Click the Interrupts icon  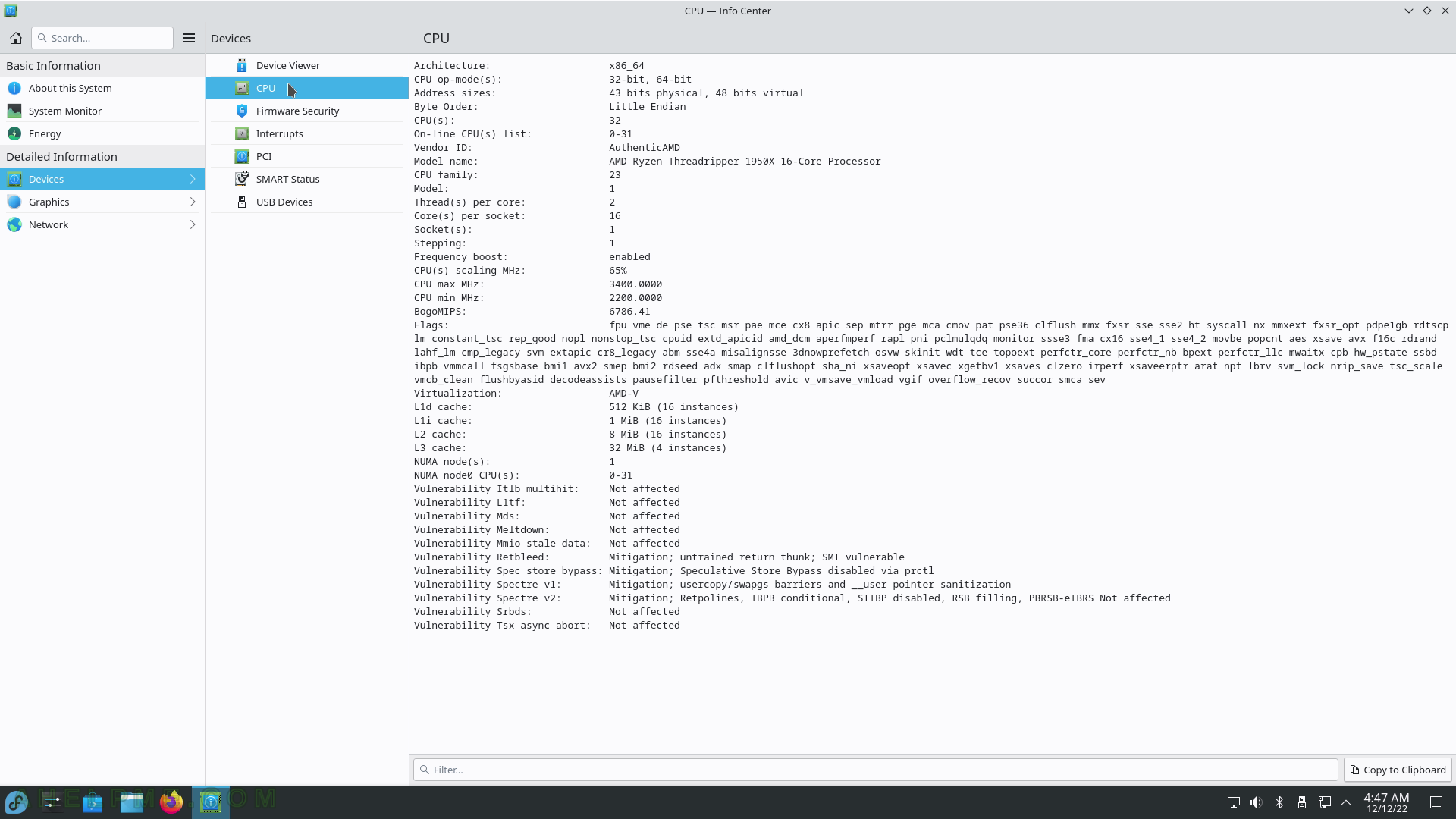[242, 133]
